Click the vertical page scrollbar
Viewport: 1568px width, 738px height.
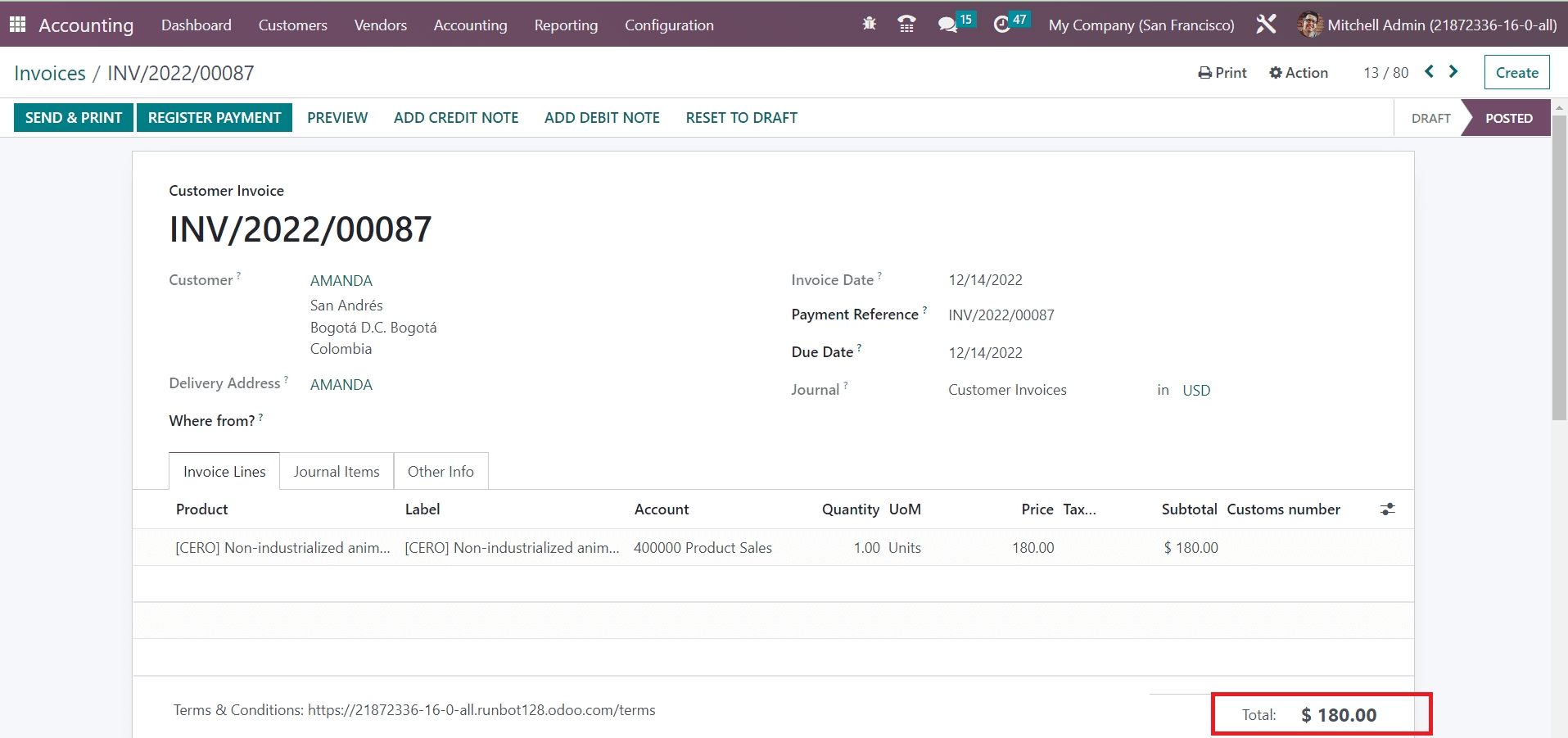click(1559, 270)
